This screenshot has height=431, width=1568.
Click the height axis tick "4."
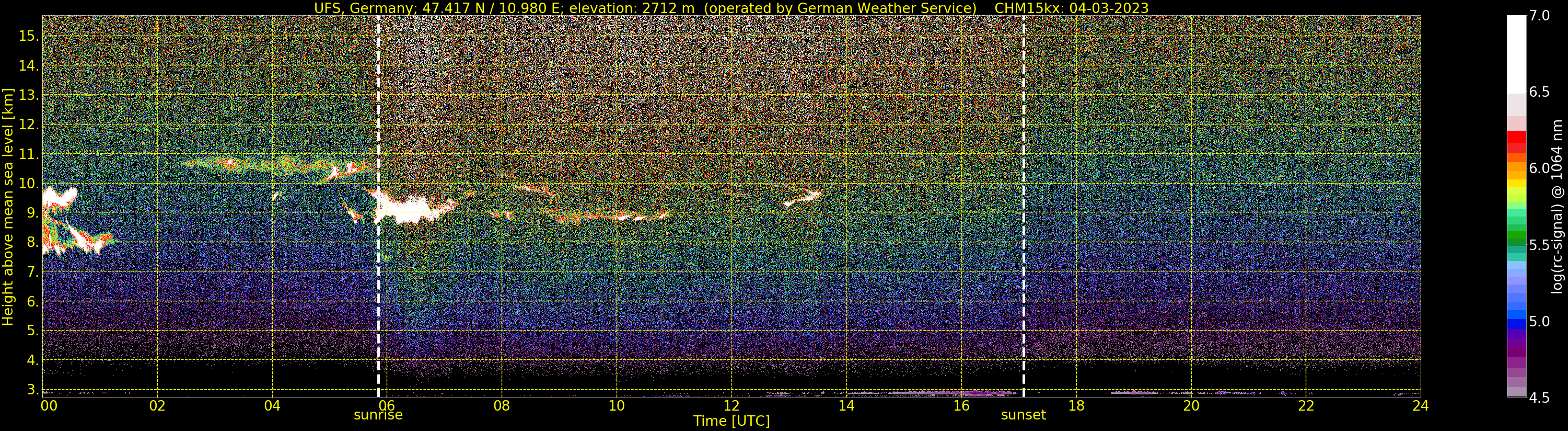[32, 360]
